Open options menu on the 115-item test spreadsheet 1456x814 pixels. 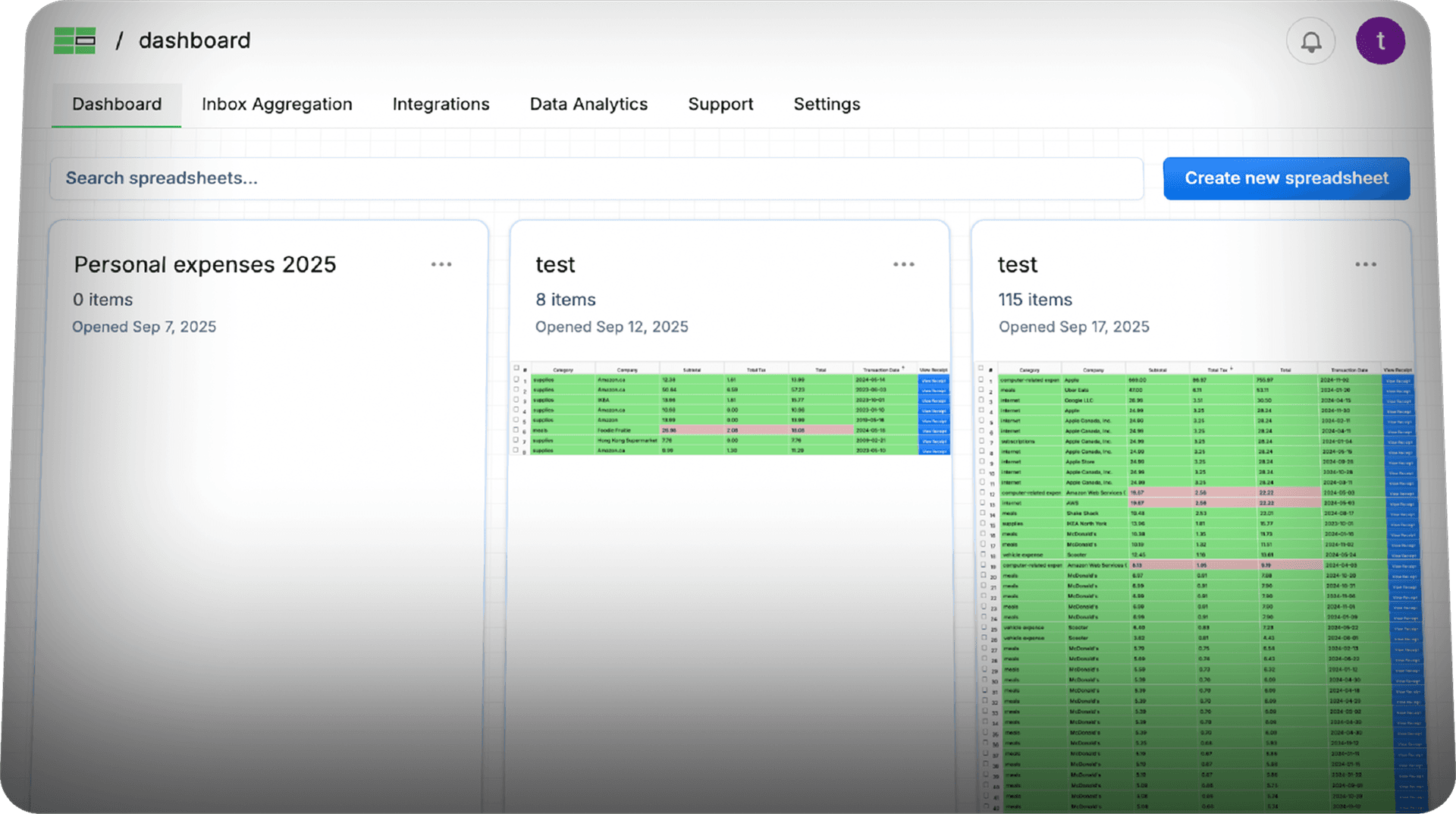[x=1365, y=264]
